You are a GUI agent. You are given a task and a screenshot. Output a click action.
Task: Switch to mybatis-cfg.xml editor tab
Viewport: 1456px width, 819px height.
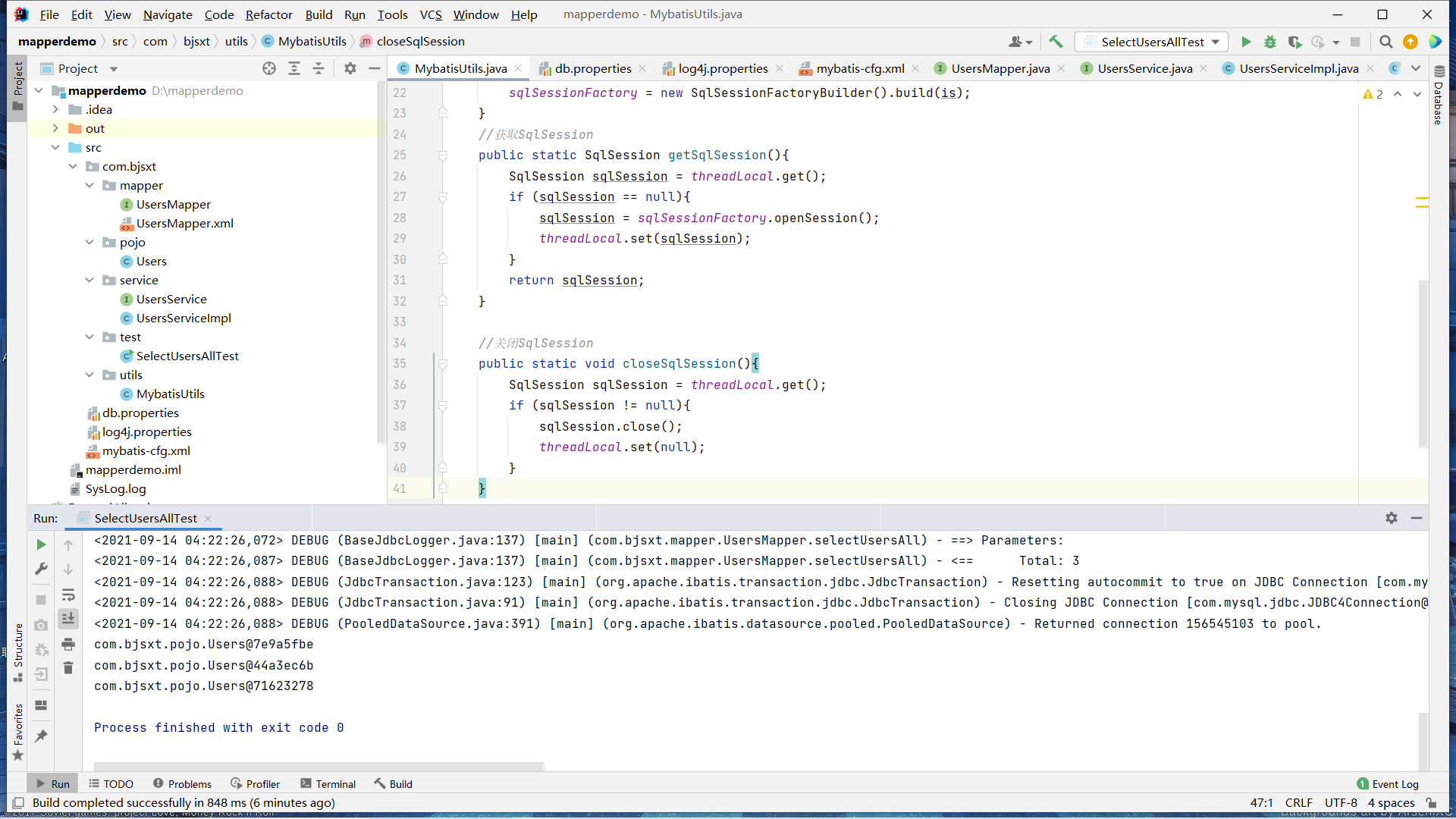click(860, 68)
